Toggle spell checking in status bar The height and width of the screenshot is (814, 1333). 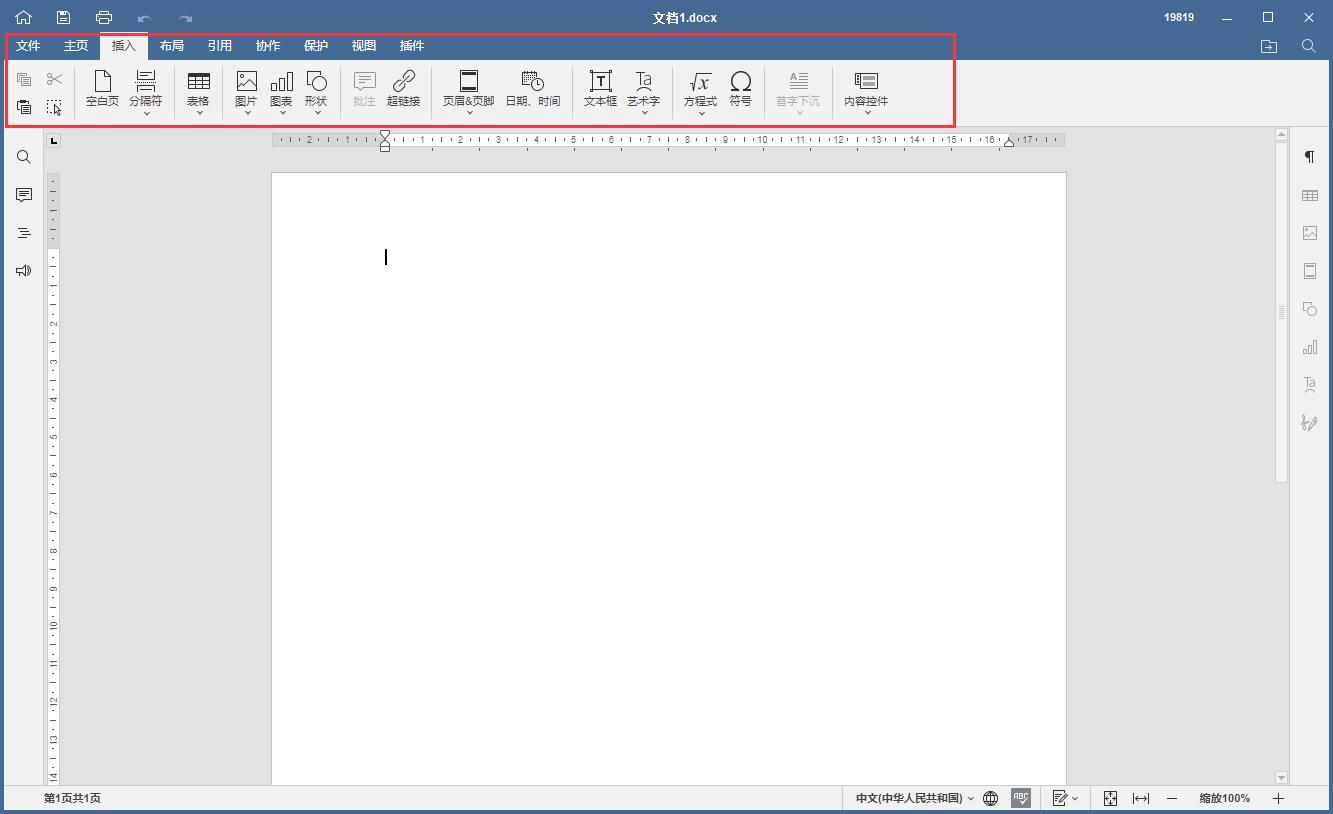click(x=1020, y=798)
